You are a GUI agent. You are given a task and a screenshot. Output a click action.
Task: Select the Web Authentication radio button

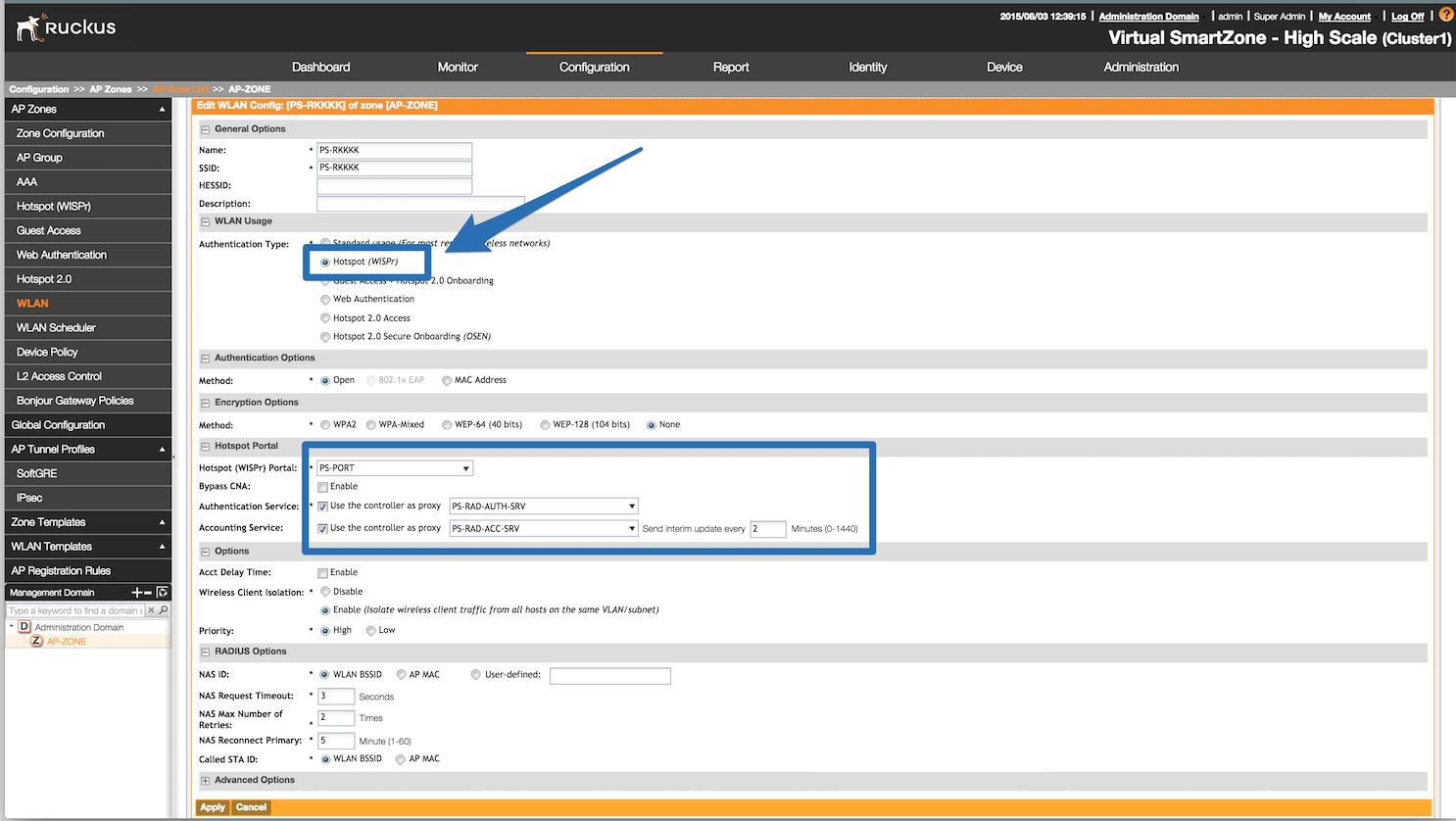pos(325,300)
